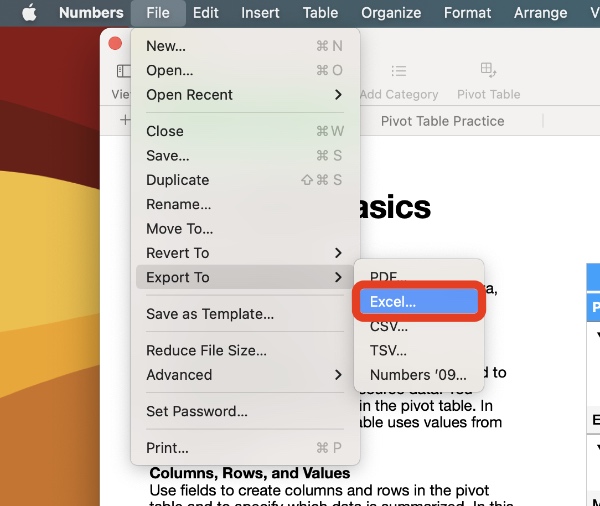Choose Set Password...
Viewport: 600px width, 506px height.
coord(245,411)
